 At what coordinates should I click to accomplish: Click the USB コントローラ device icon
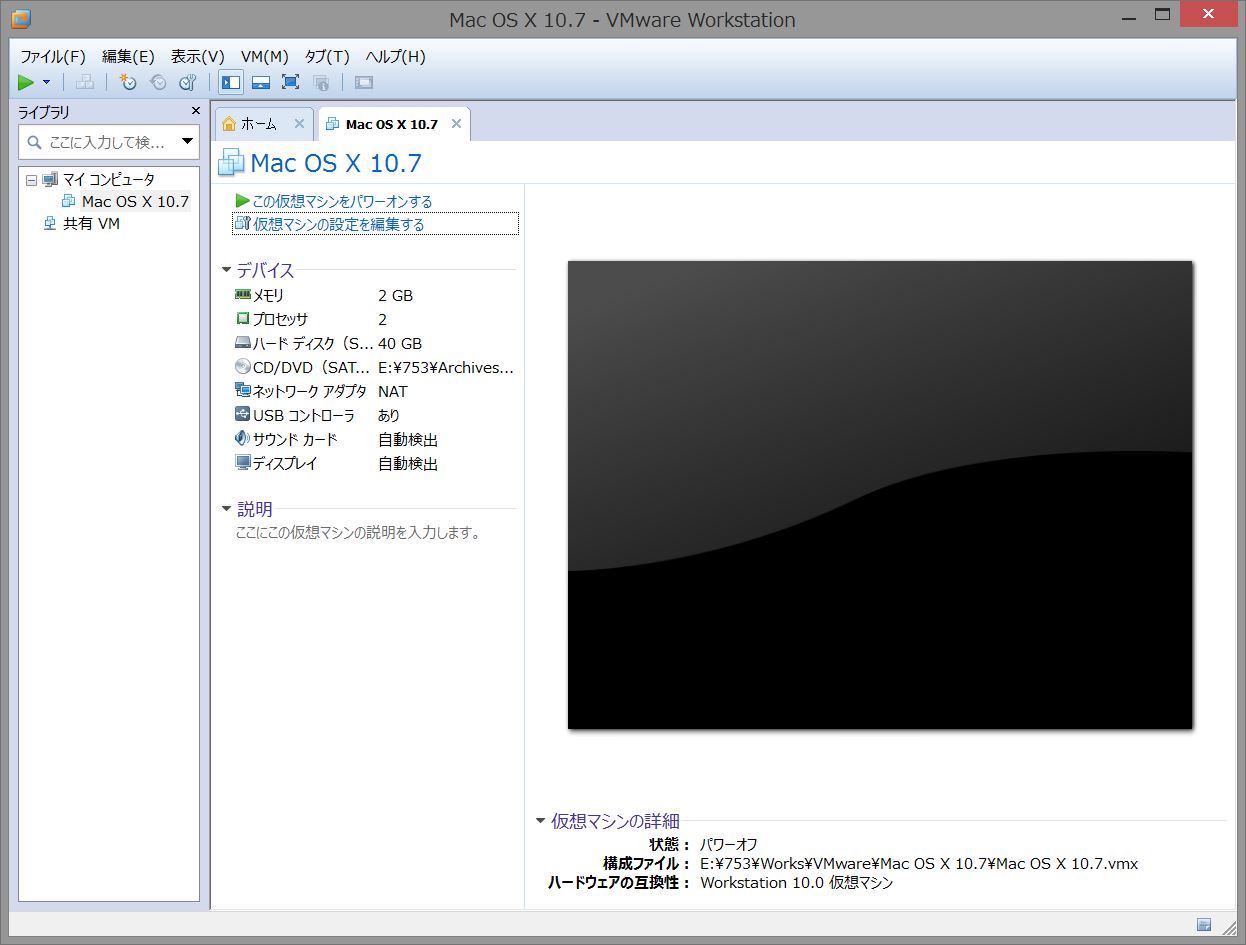tap(242, 415)
